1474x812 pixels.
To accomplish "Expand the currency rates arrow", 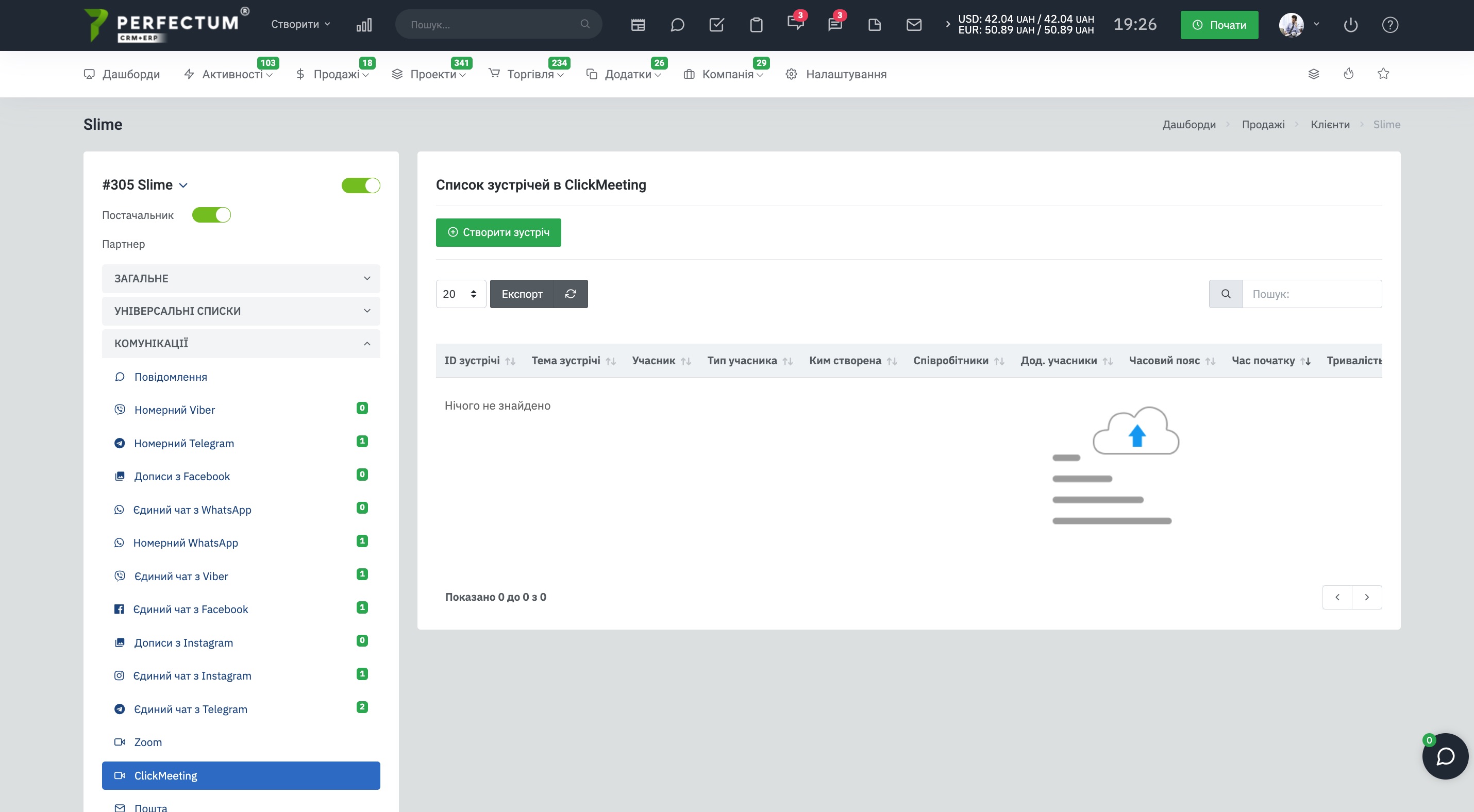I will (948, 24).
